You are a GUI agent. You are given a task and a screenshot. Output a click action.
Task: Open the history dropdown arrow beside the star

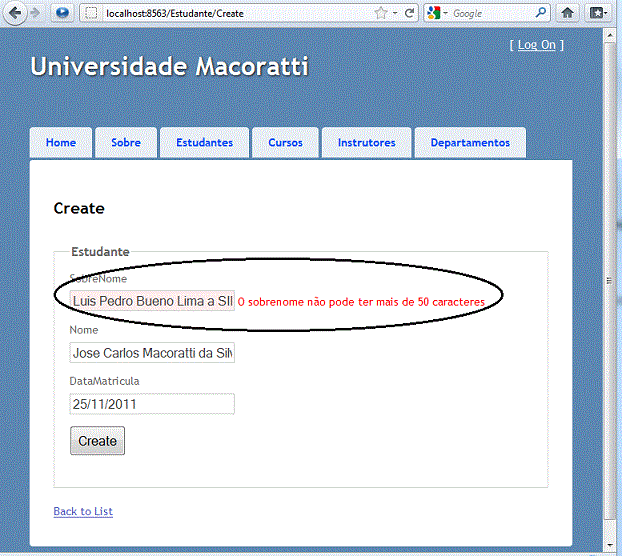click(395, 13)
